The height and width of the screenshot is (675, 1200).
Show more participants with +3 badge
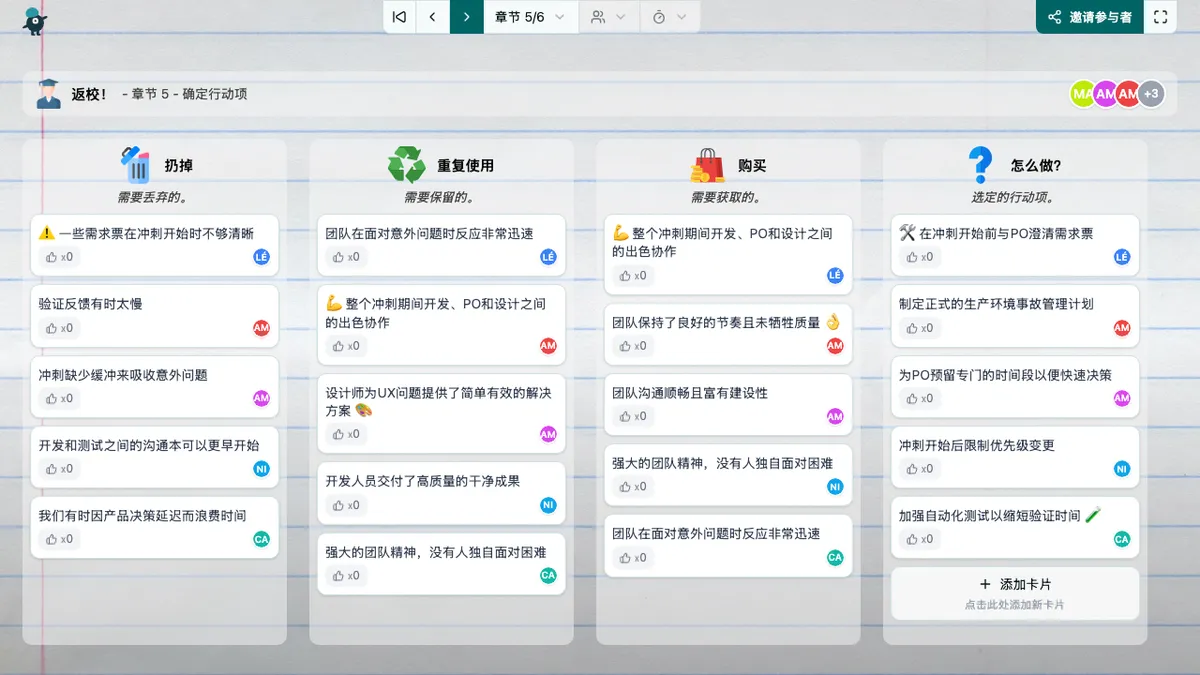point(1151,94)
